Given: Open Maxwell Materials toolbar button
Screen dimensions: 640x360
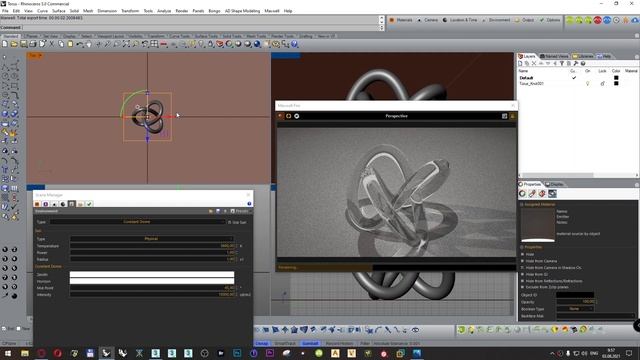Looking at the screenshot, I should pyautogui.click(x=401, y=20).
